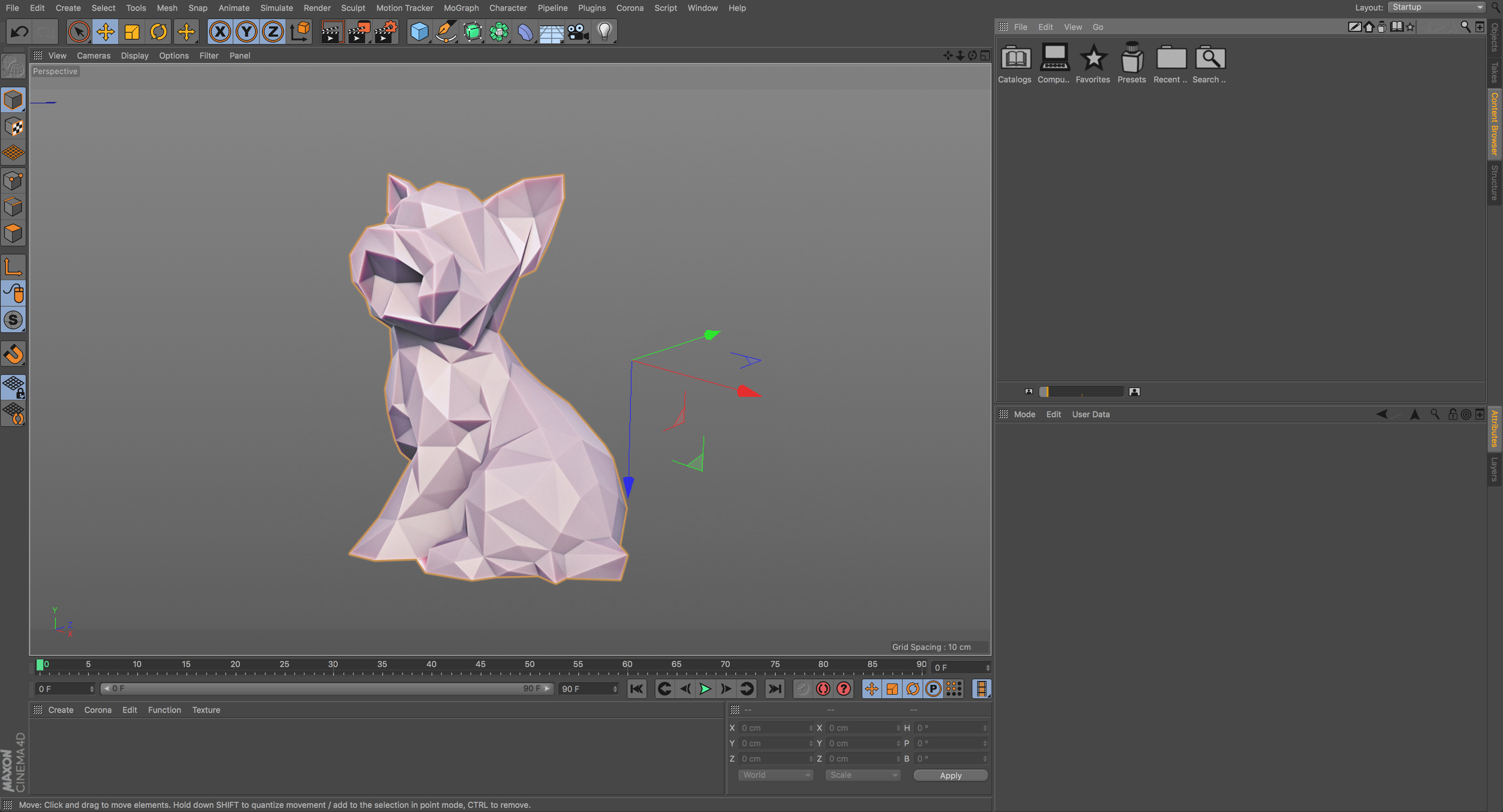Open the World coordinate system dropdown

point(775,775)
